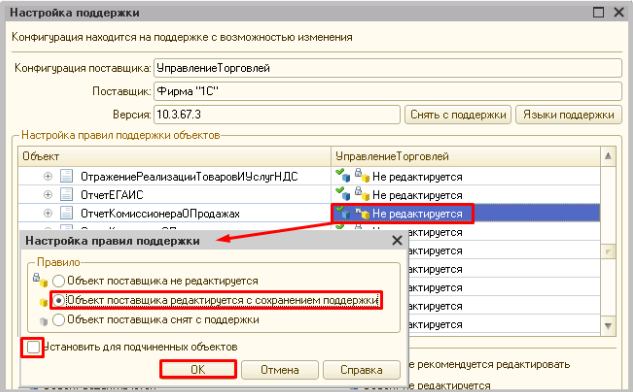Viewport: 633px width, 392px height.
Task: Click the УправлениеТорговлей column header
Action: tap(466, 157)
